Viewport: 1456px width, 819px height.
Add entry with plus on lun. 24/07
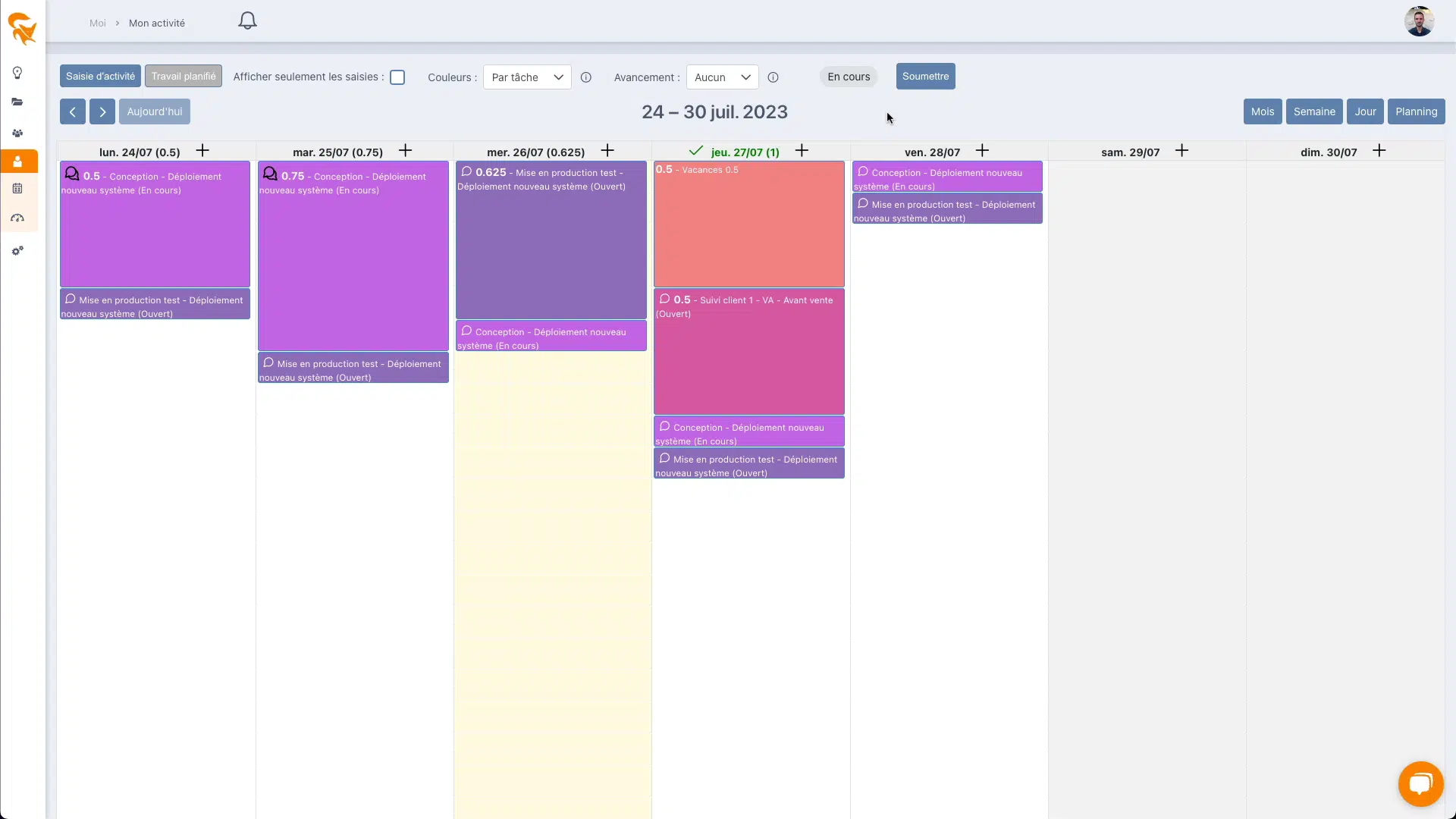point(202,150)
